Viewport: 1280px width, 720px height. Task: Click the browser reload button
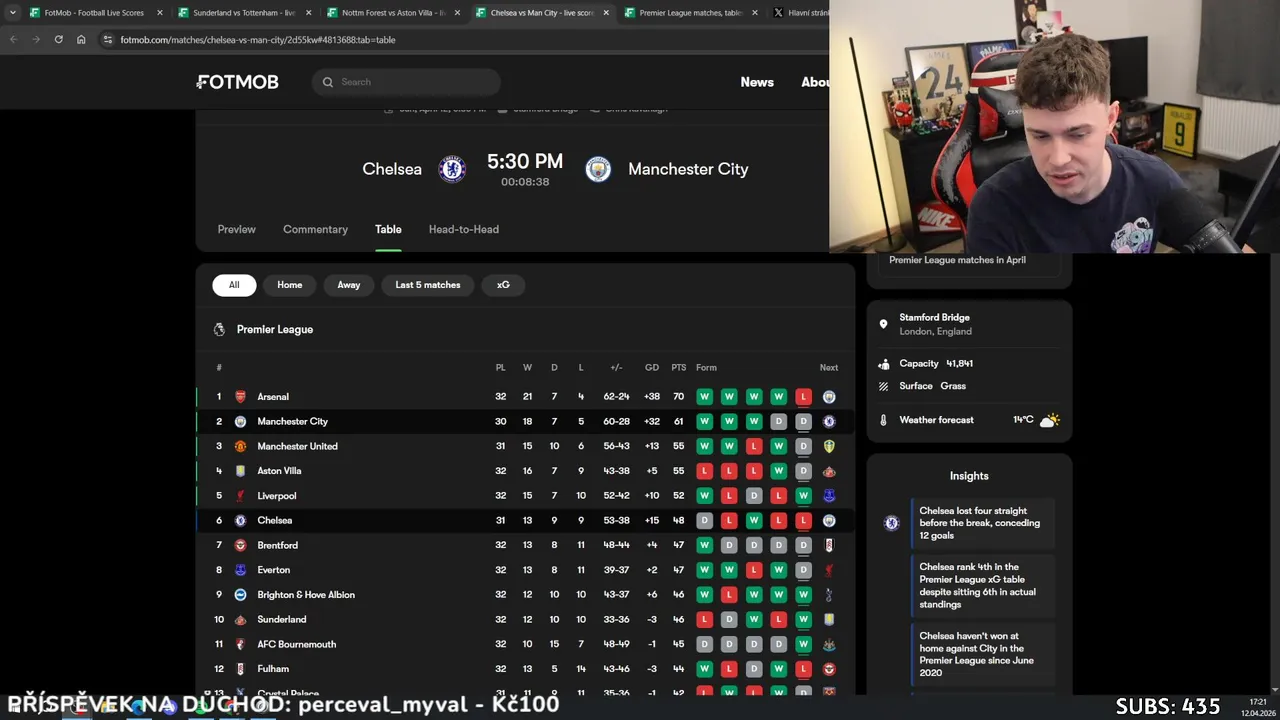[x=58, y=39]
